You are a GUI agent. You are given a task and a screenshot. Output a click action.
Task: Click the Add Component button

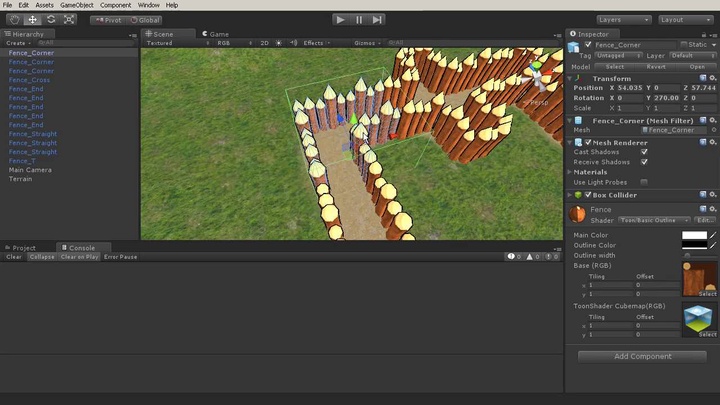pos(642,356)
